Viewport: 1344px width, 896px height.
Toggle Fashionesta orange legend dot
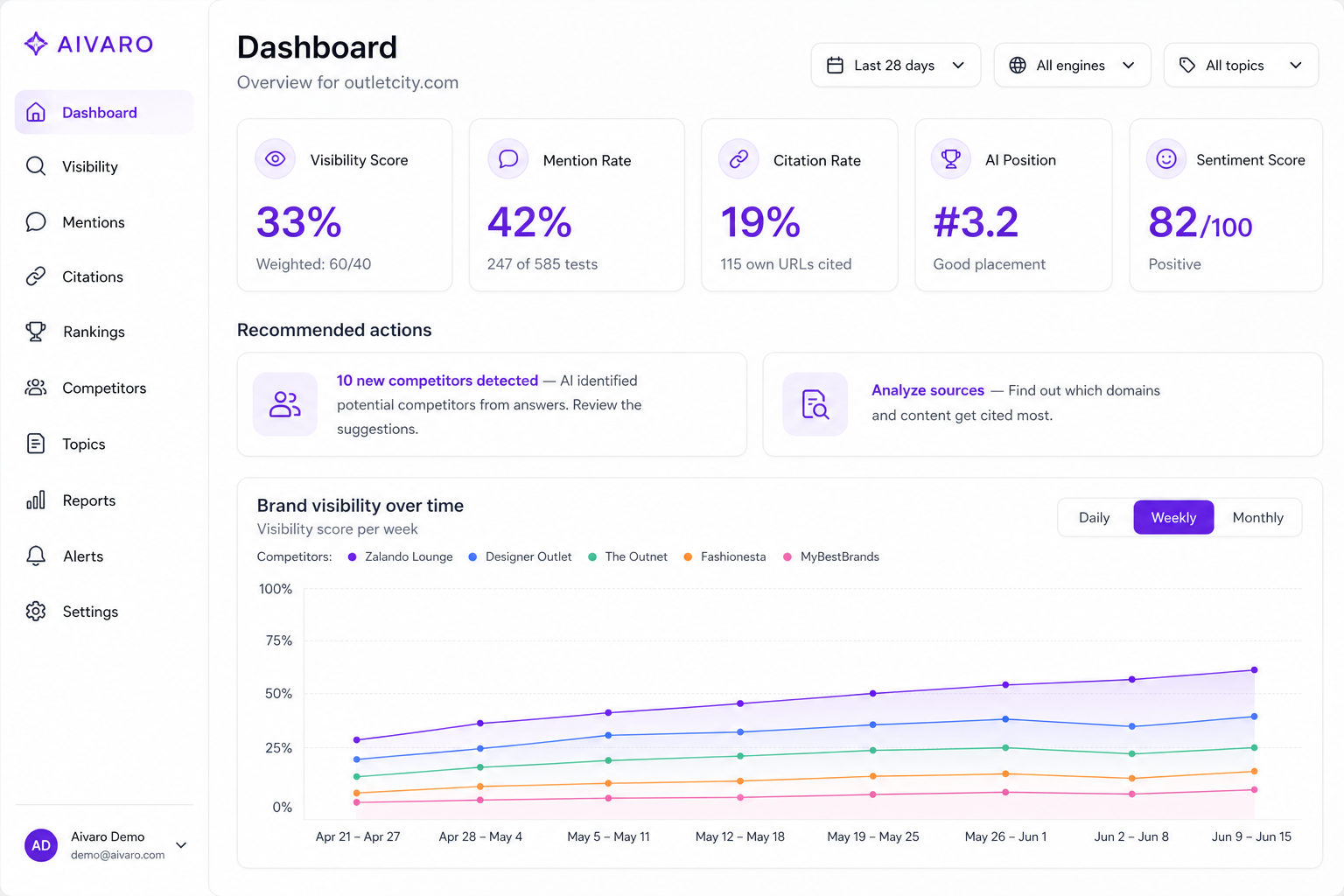click(x=688, y=556)
